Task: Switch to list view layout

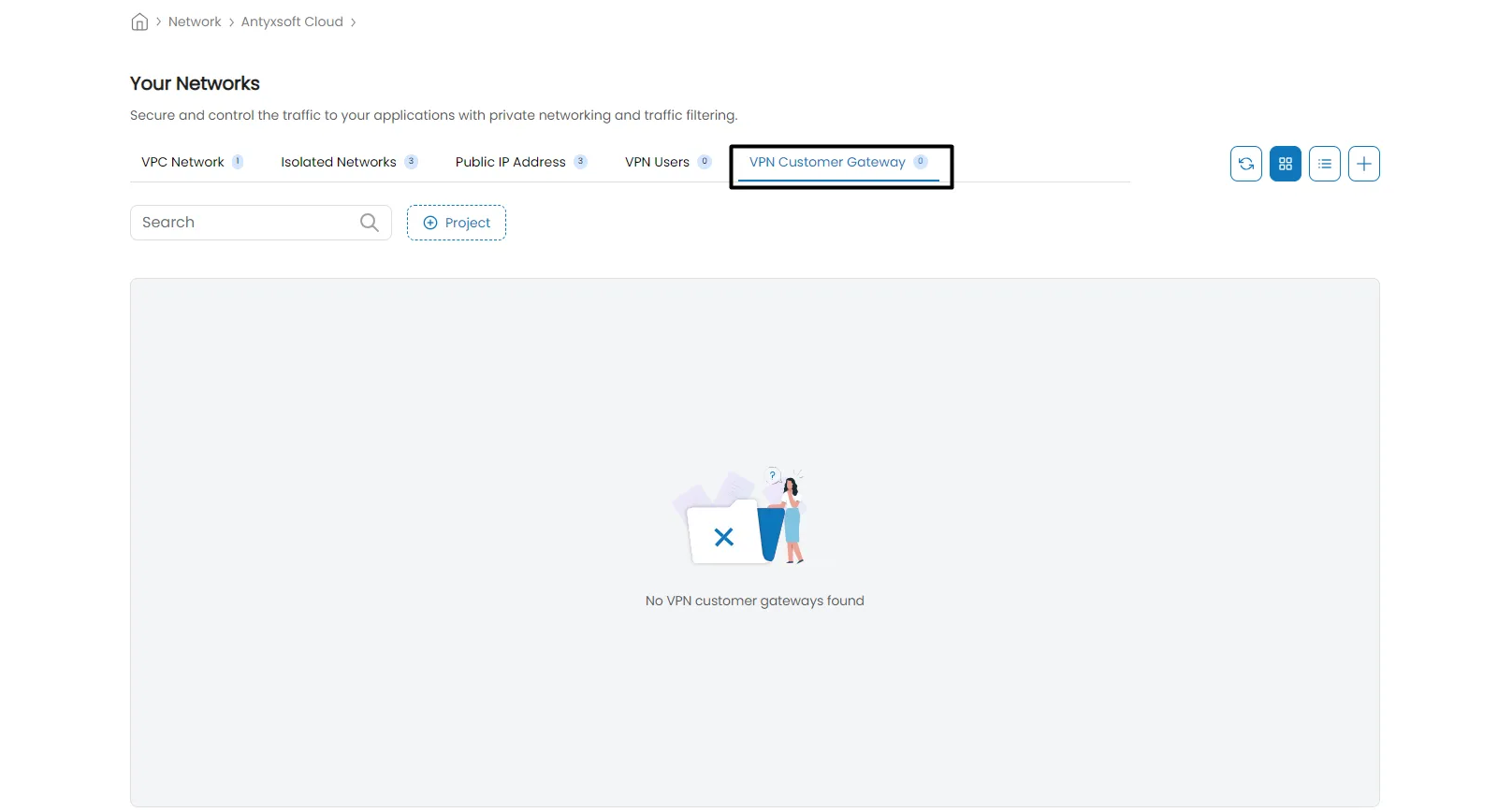Action: [x=1324, y=164]
